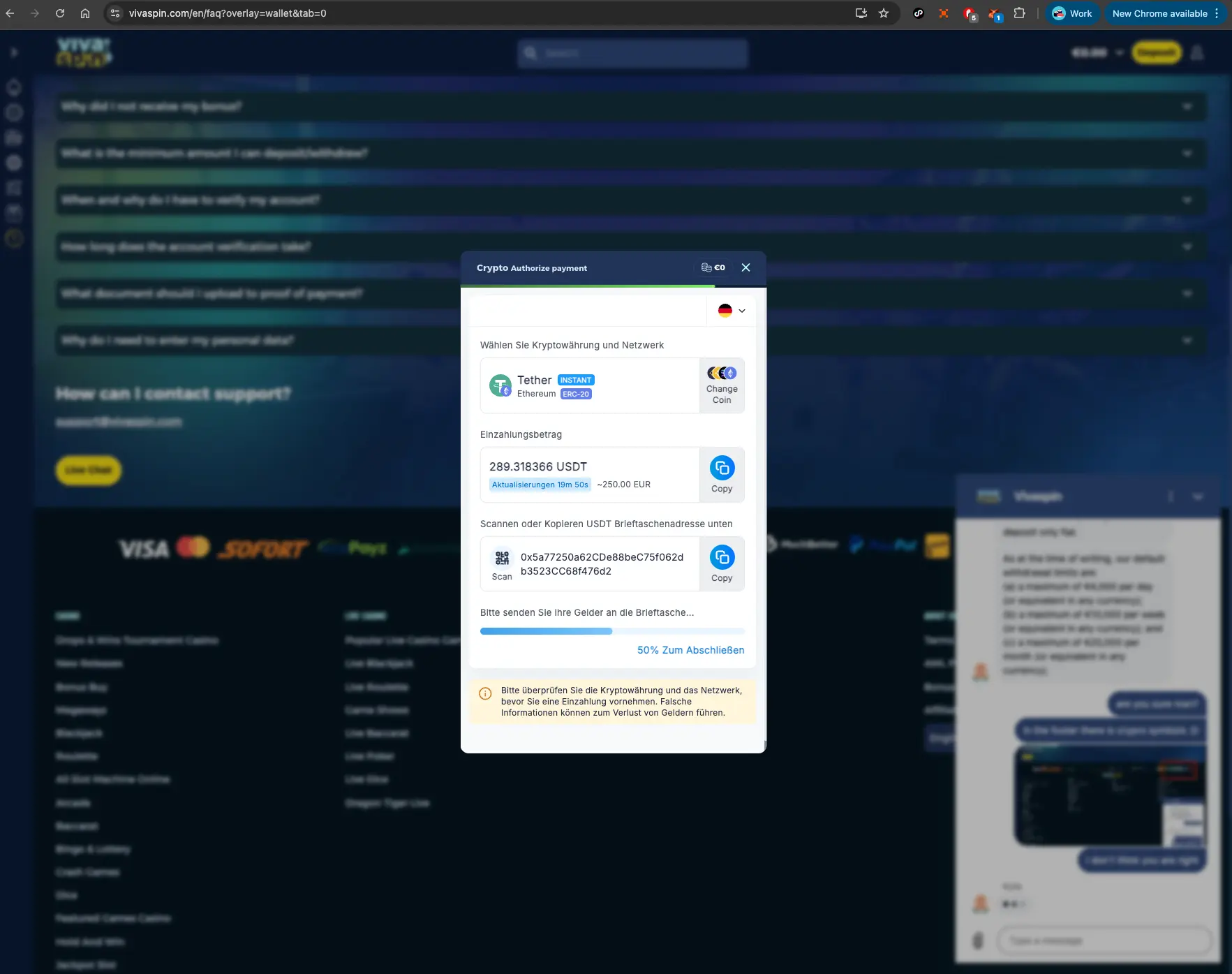Click the Crypto Authorize payment title
The height and width of the screenshot is (974, 1232).
(x=532, y=268)
